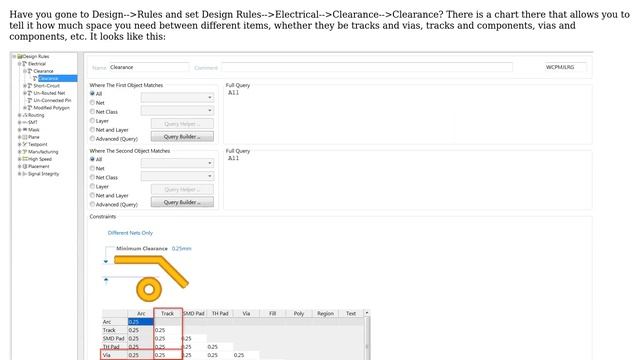Click the Arc column header

[x=141, y=313]
